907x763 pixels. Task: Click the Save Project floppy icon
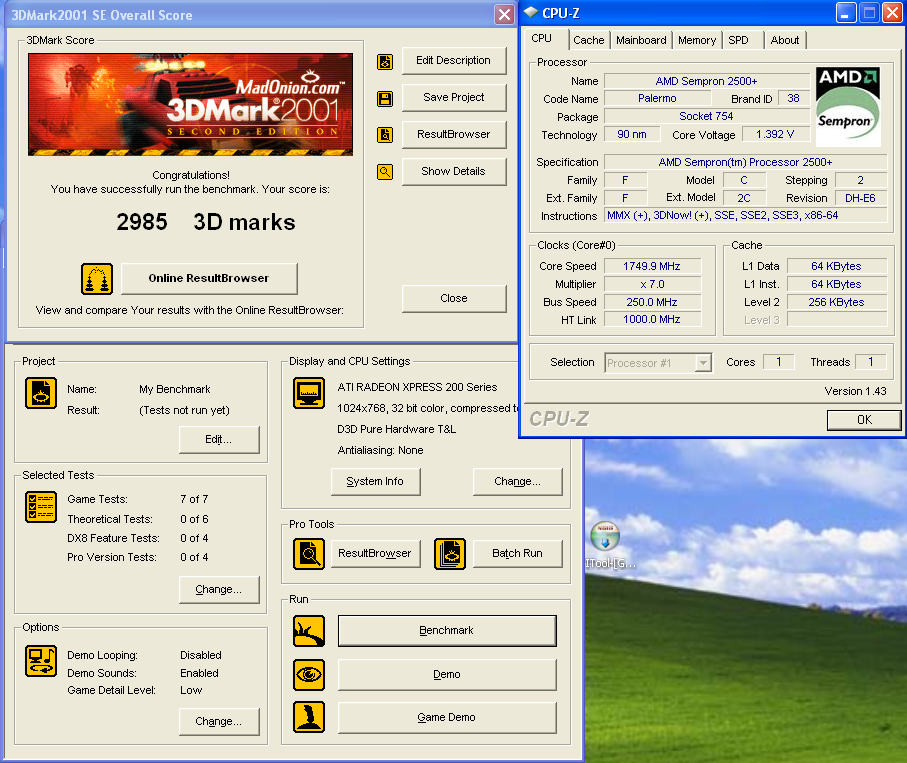point(385,98)
